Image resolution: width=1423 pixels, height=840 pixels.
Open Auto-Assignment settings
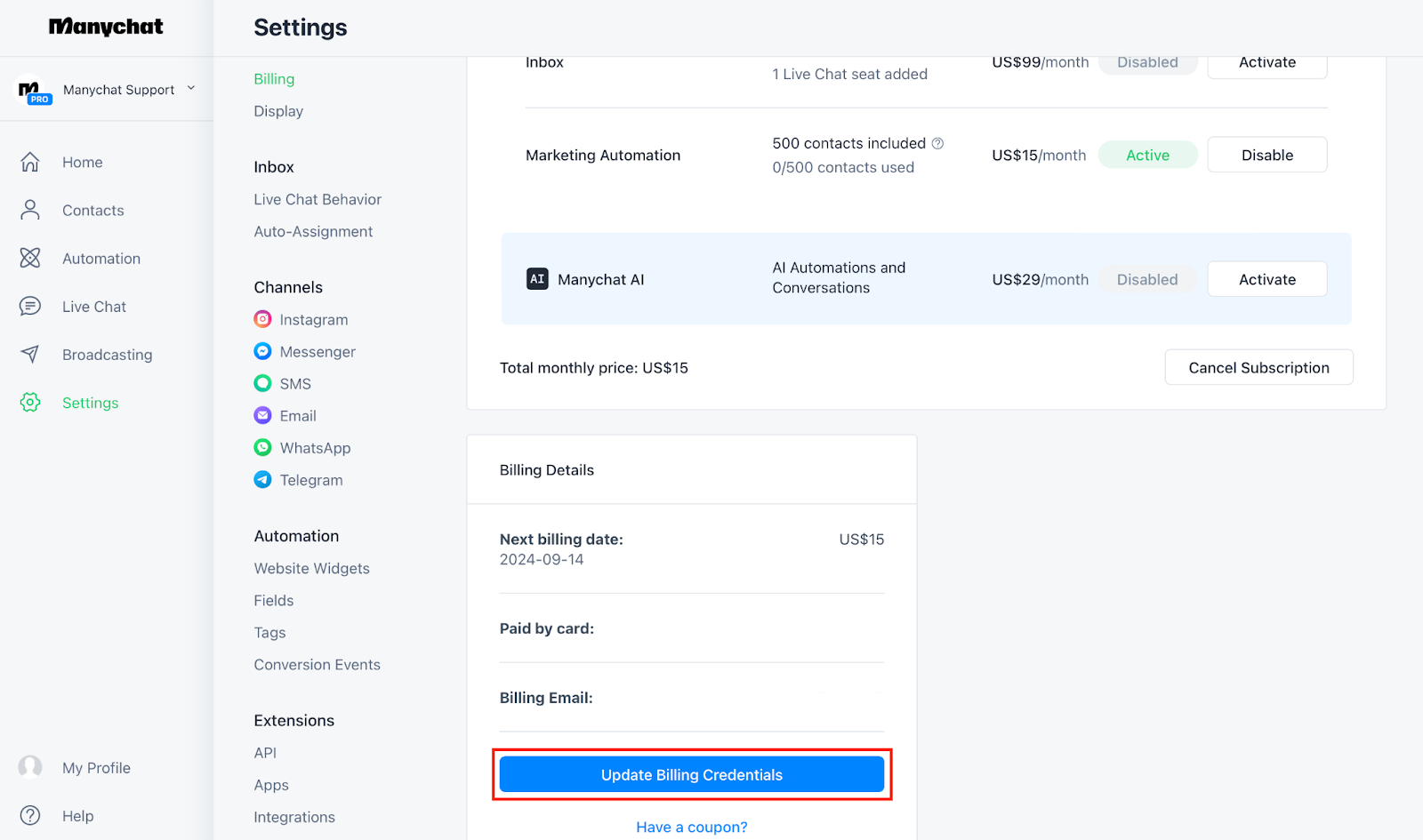click(x=313, y=231)
